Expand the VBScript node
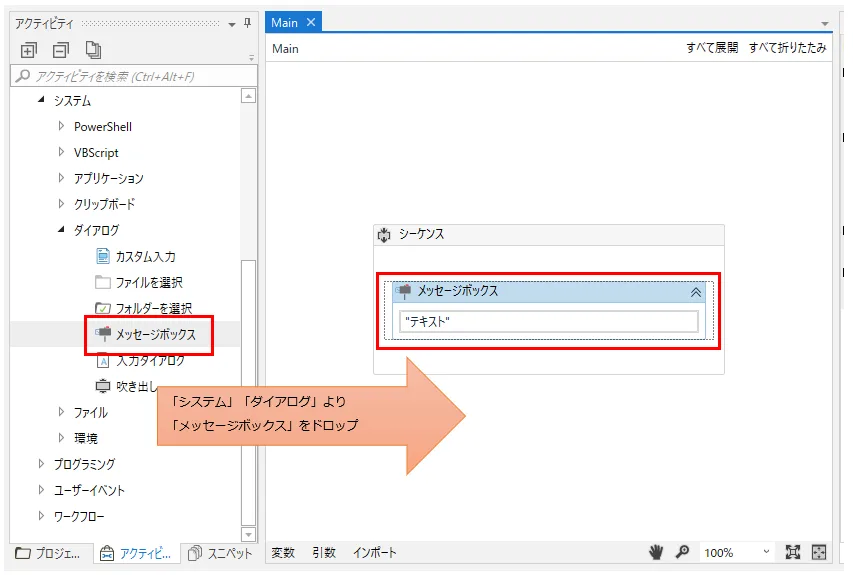This screenshot has width=853, height=575. [x=61, y=152]
